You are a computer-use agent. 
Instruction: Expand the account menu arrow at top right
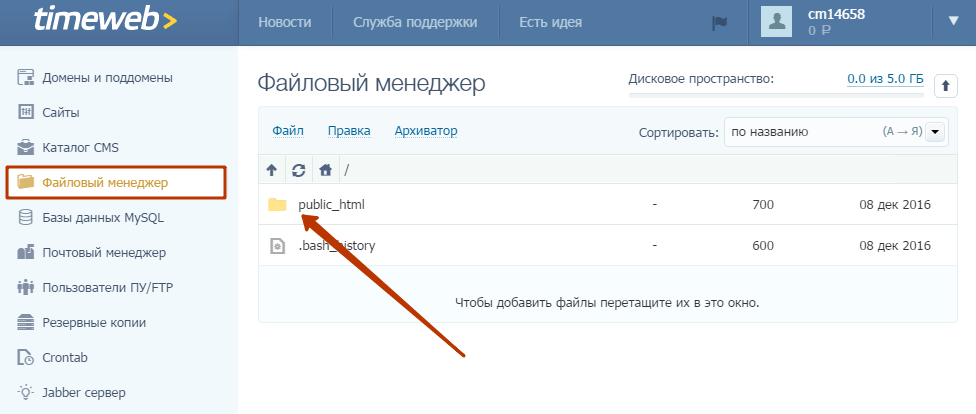click(x=952, y=21)
